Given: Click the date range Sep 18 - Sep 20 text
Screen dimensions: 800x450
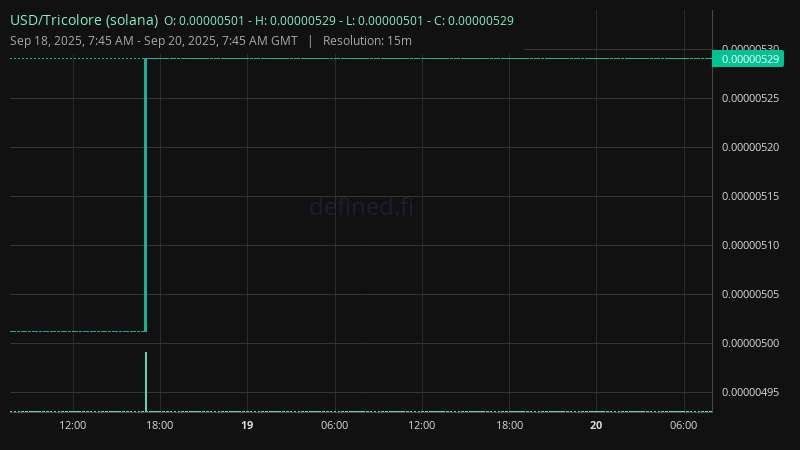Looking at the screenshot, I should [154, 41].
